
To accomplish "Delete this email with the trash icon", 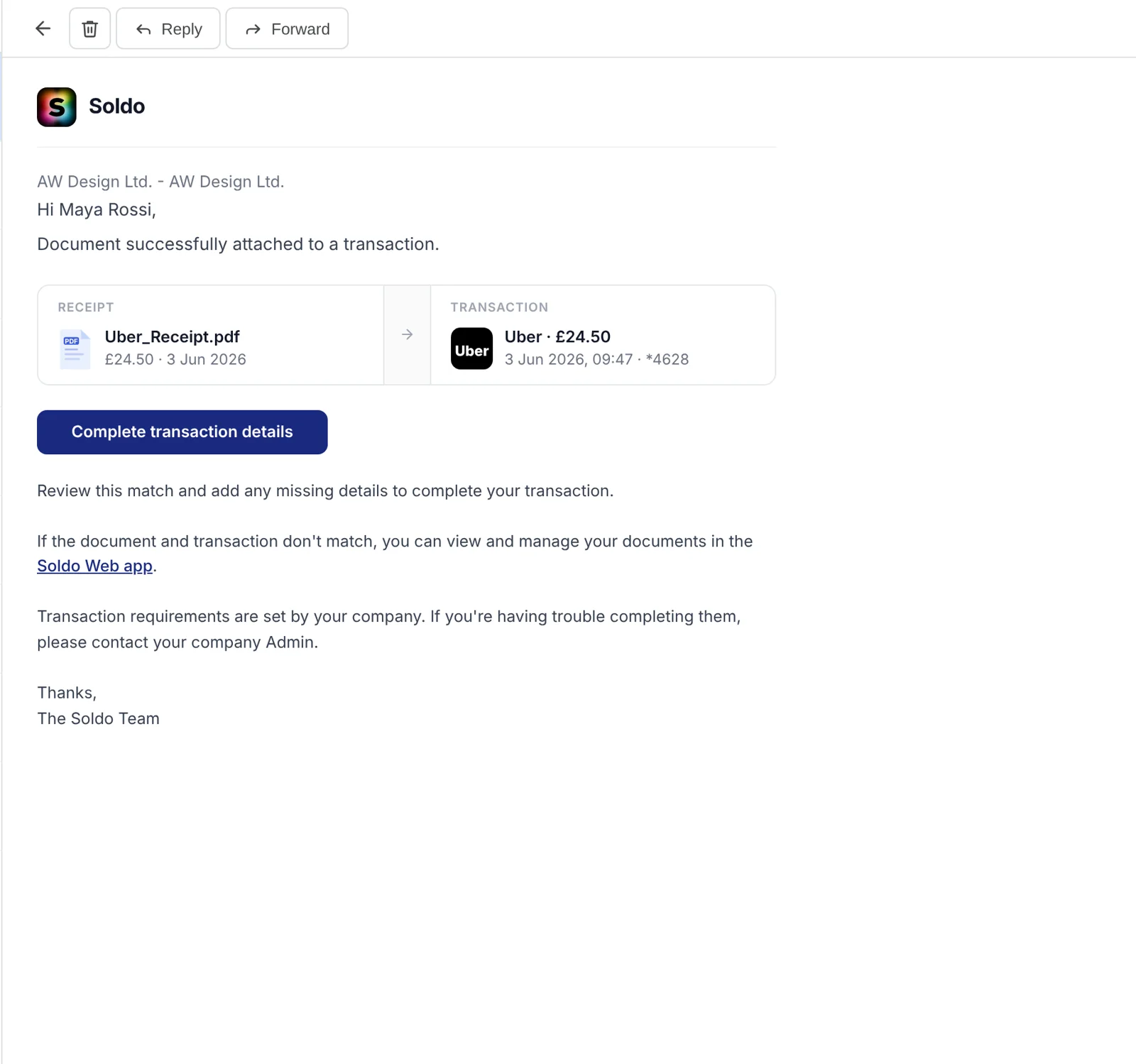I will click(89, 28).
